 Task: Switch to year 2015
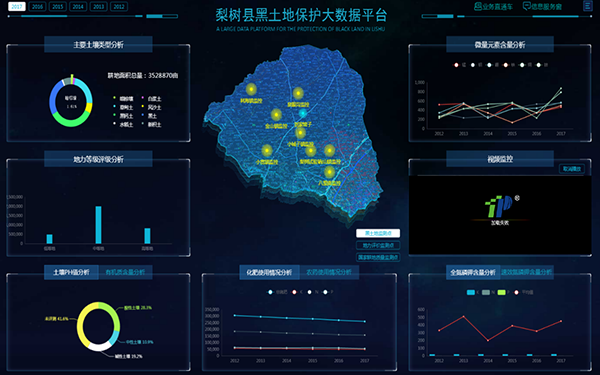[x=57, y=7]
